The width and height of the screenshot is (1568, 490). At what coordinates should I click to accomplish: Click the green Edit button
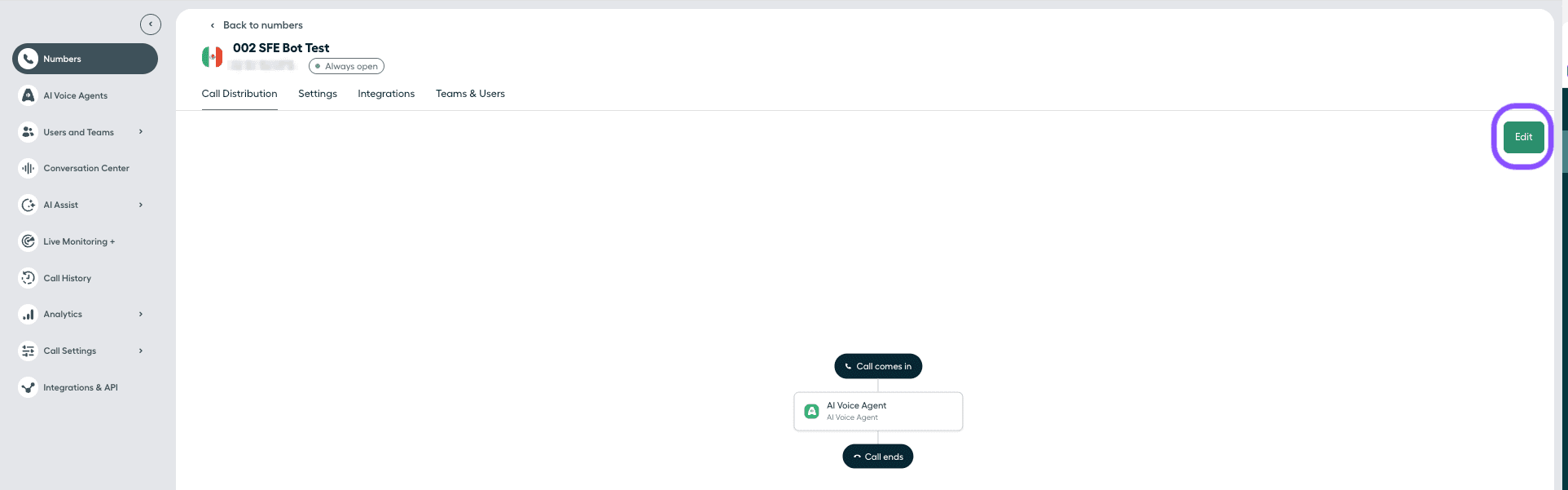1522,136
